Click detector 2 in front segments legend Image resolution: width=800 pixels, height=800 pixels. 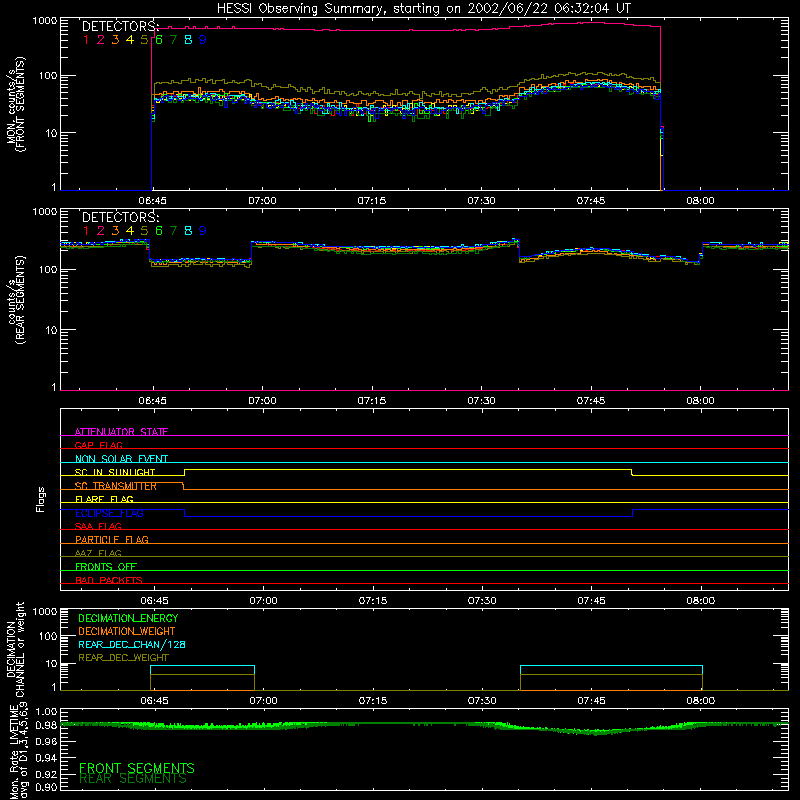tap(101, 40)
